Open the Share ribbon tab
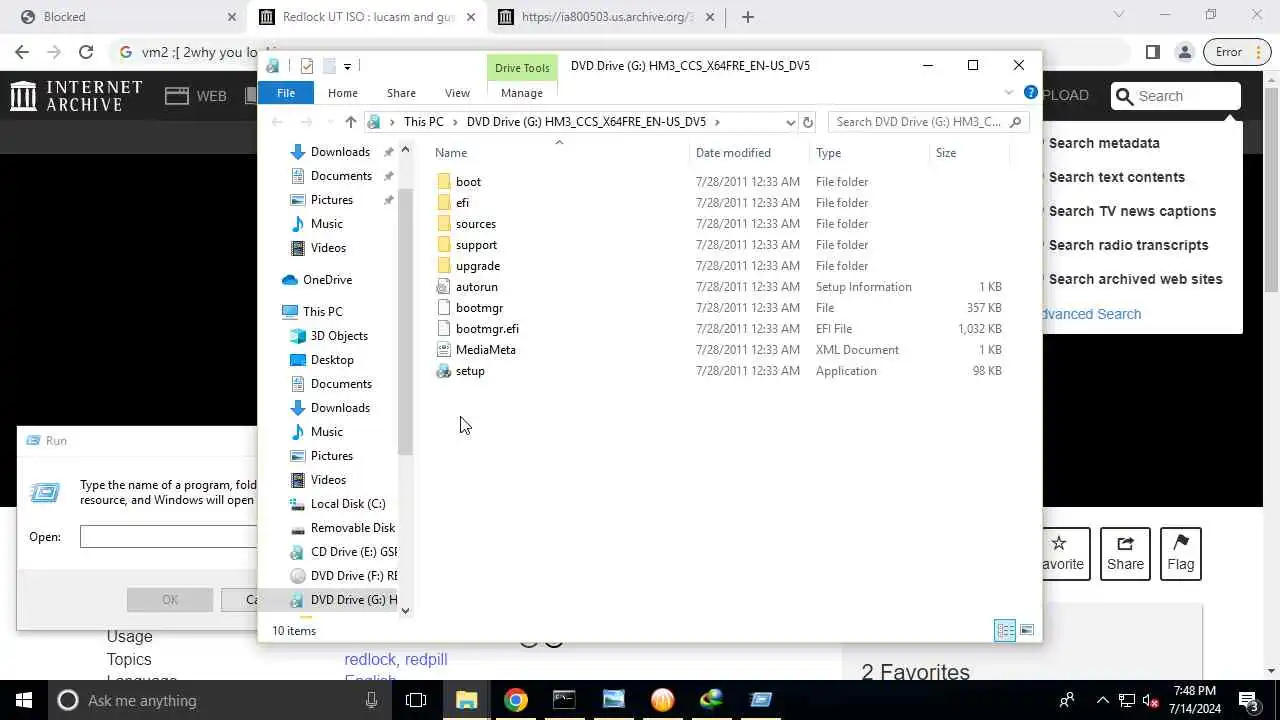This screenshot has height=720, width=1280. pos(401,93)
